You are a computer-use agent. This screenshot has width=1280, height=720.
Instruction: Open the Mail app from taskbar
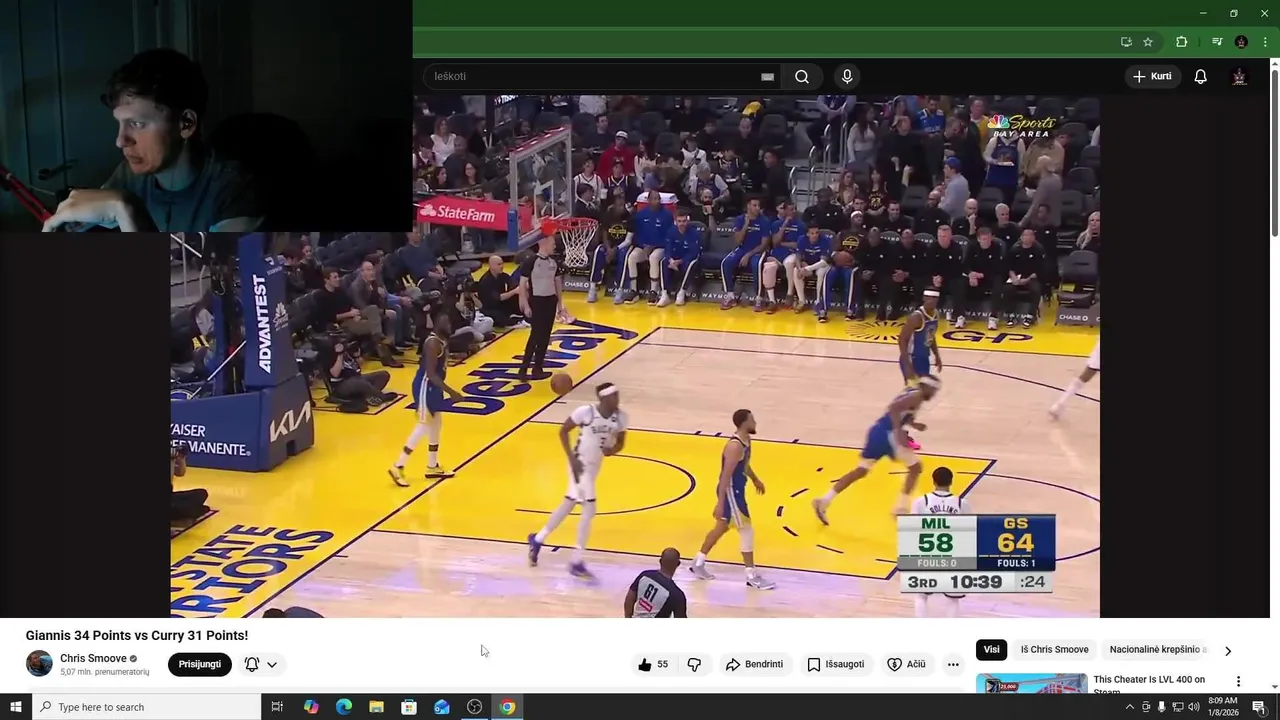pyautogui.click(x=441, y=707)
